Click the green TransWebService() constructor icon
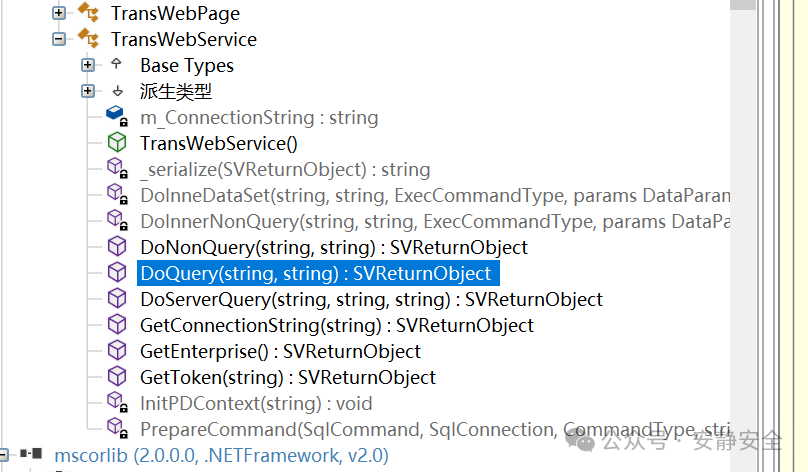The width and height of the screenshot is (808, 472). click(x=117, y=142)
